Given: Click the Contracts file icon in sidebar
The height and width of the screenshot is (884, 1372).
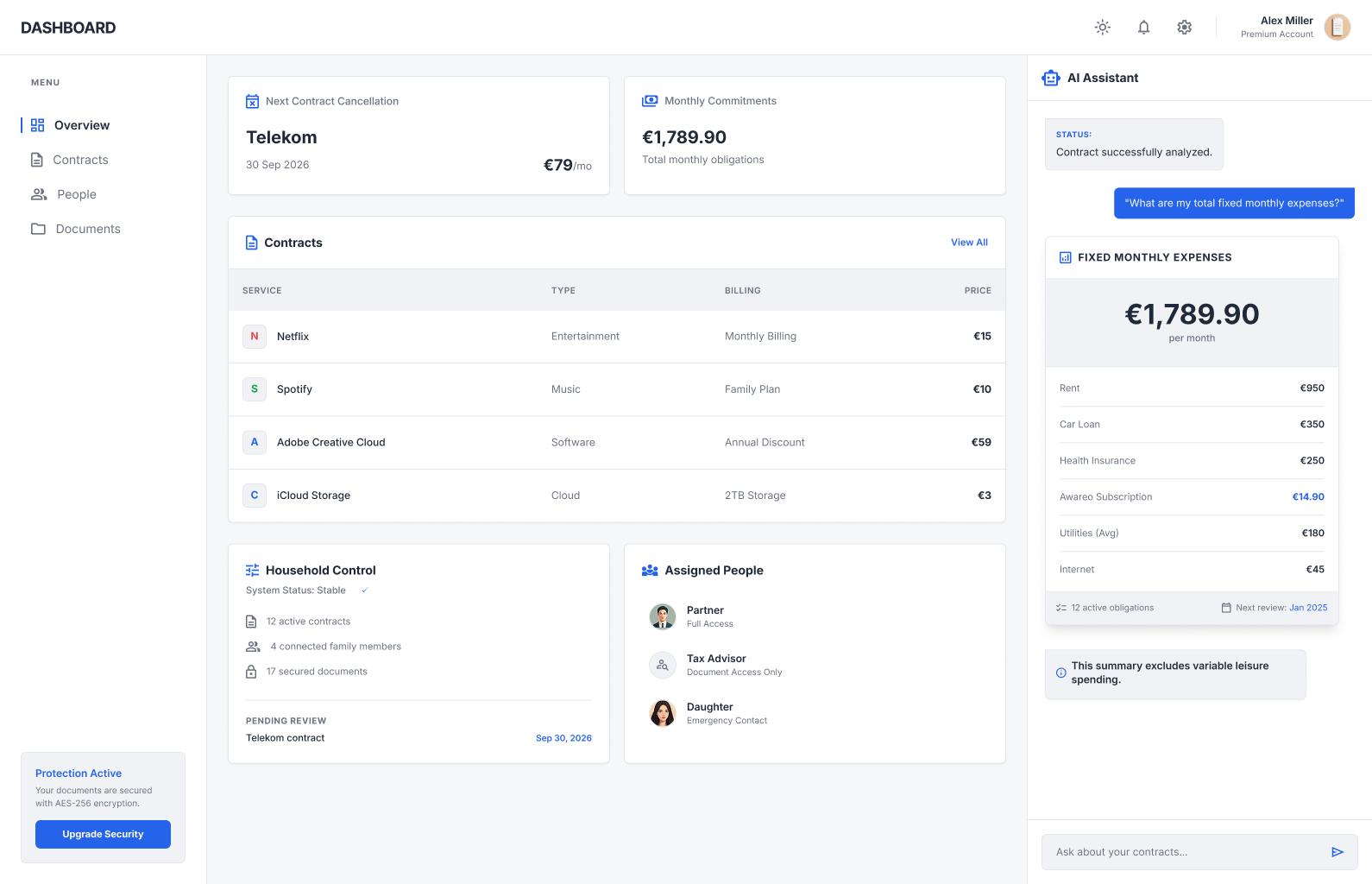Looking at the screenshot, I should (37, 160).
